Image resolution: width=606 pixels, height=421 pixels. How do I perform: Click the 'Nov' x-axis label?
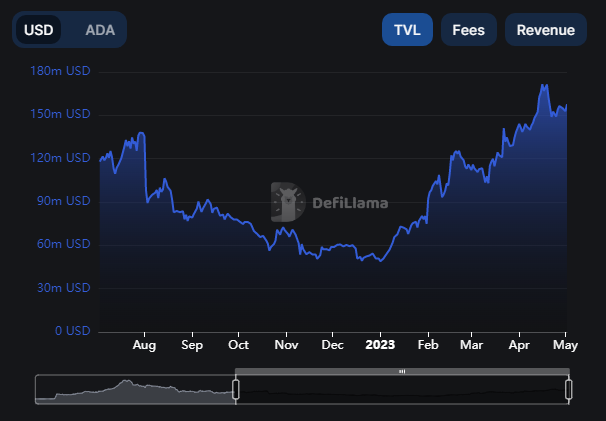[x=286, y=345]
